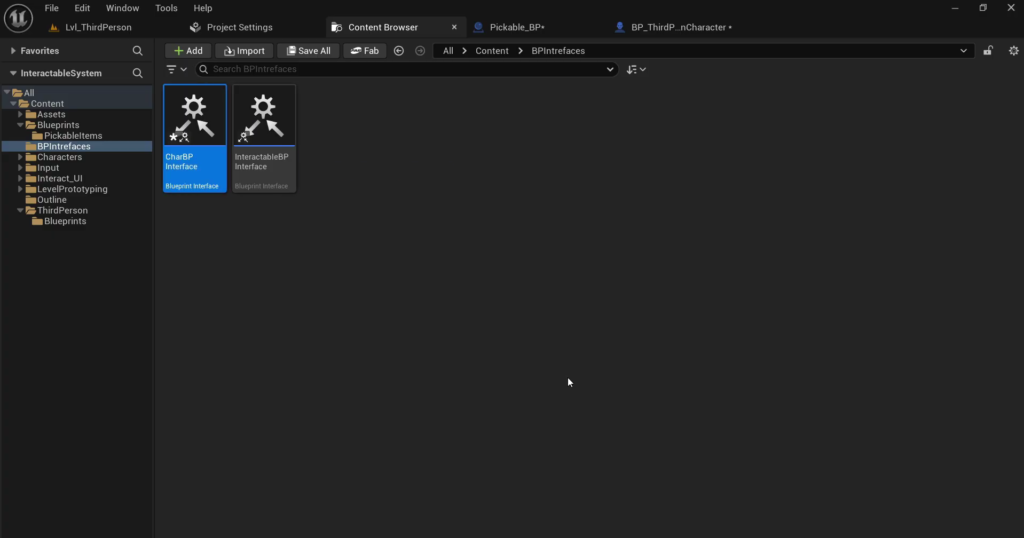Select the Assets folder
The width and height of the screenshot is (1024, 538).
click(x=51, y=114)
